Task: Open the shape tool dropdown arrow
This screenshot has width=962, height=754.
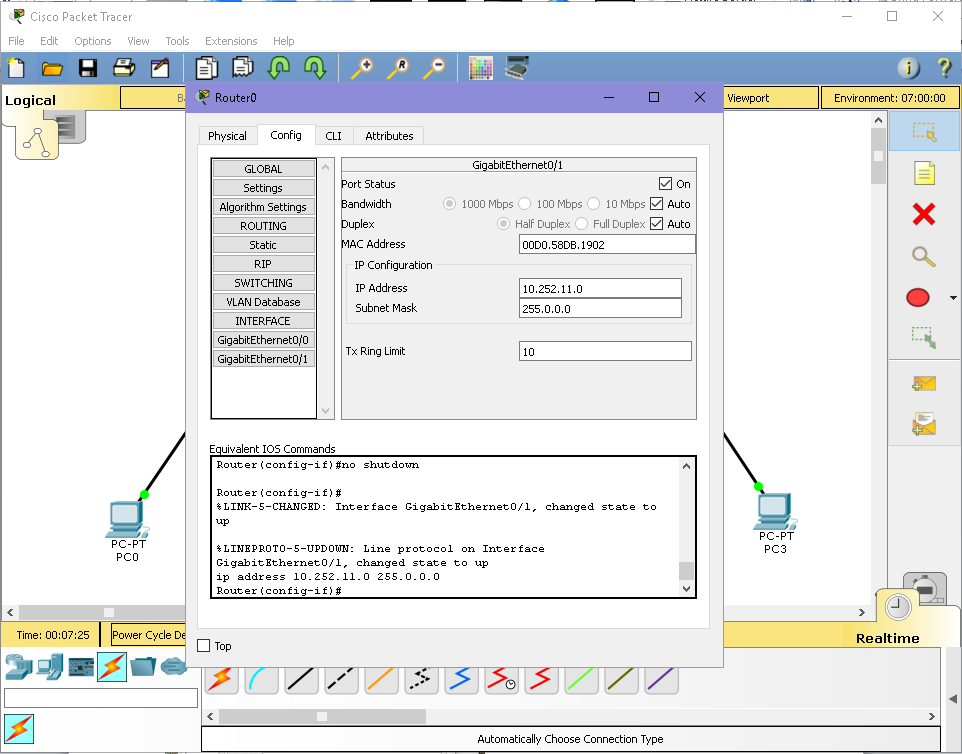Action: tap(953, 298)
